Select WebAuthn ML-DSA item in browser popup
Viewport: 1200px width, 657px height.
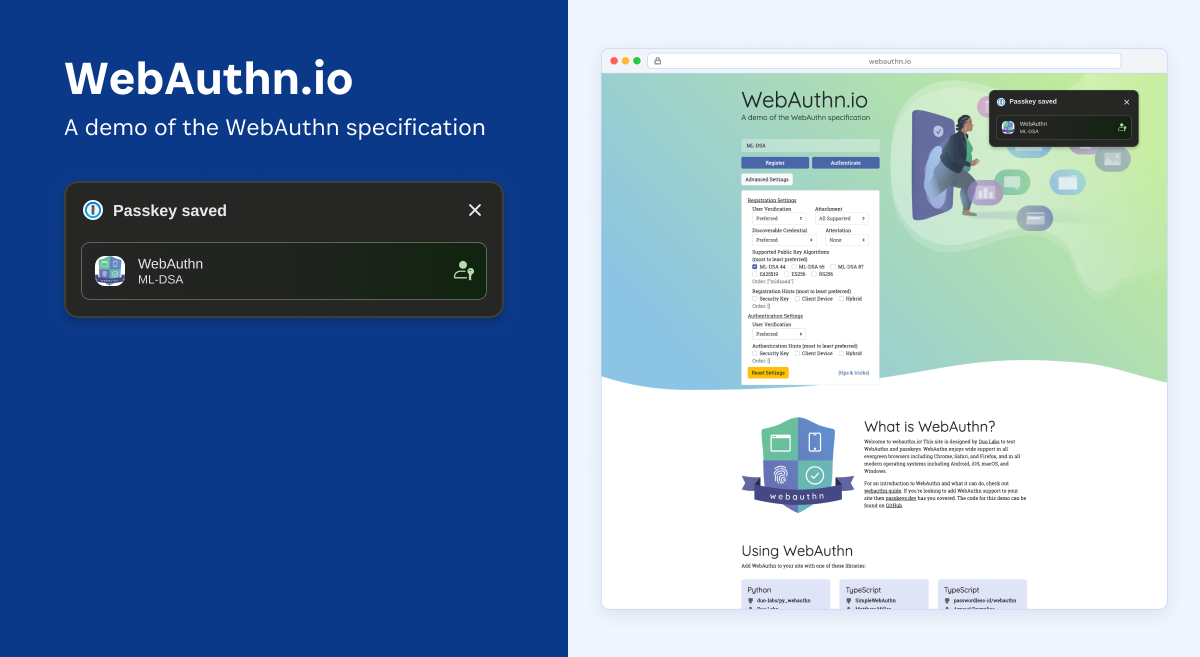pyautogui.click(x=1064, y=127)
